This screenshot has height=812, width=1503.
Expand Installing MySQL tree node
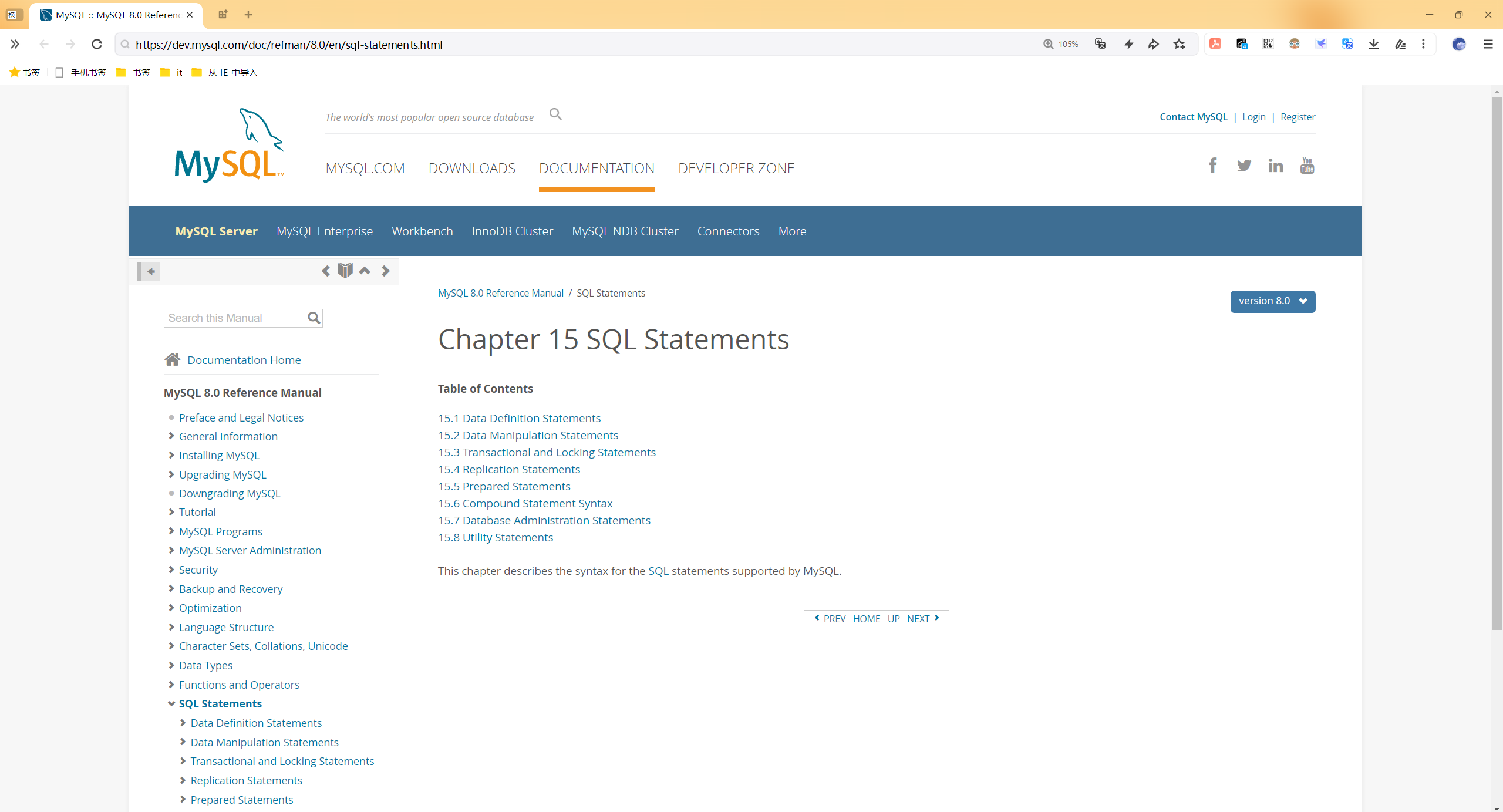(x=171, y=455)
